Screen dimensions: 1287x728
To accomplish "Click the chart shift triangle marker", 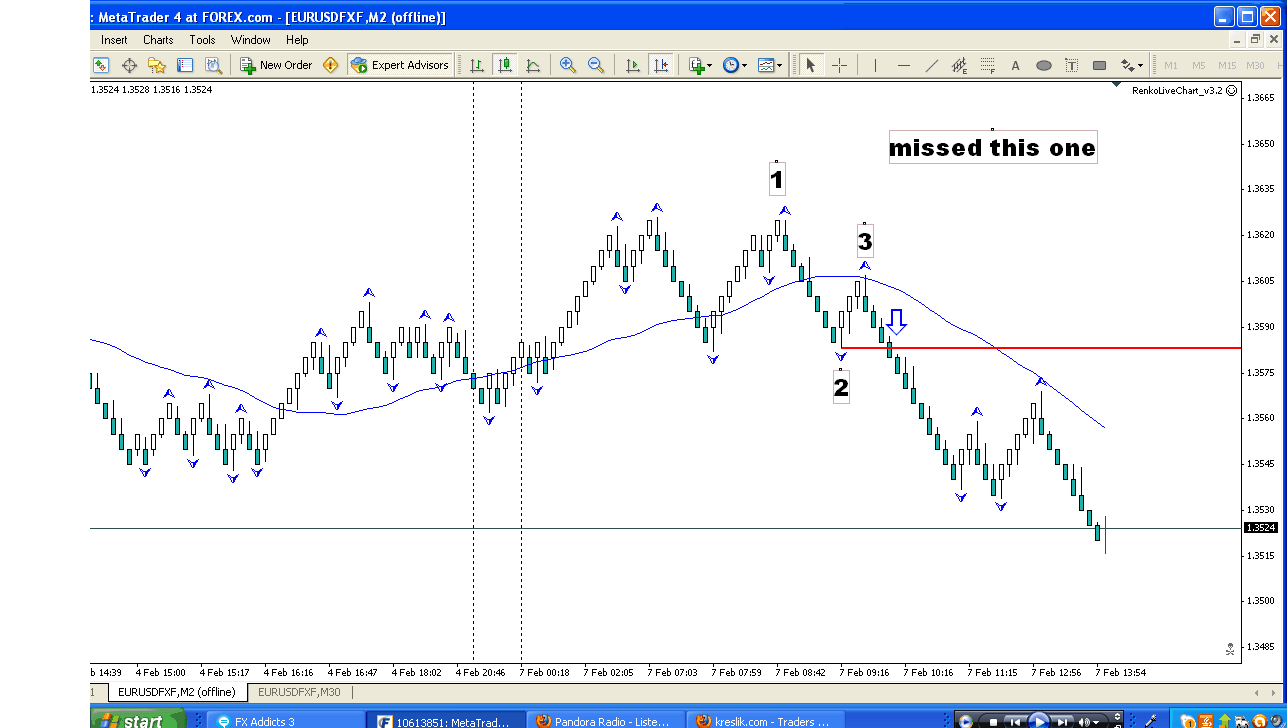I will pos(1117,87).
